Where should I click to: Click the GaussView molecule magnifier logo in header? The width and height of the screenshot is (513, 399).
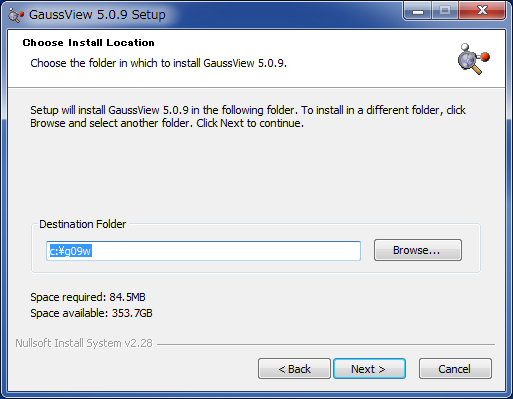474,59
